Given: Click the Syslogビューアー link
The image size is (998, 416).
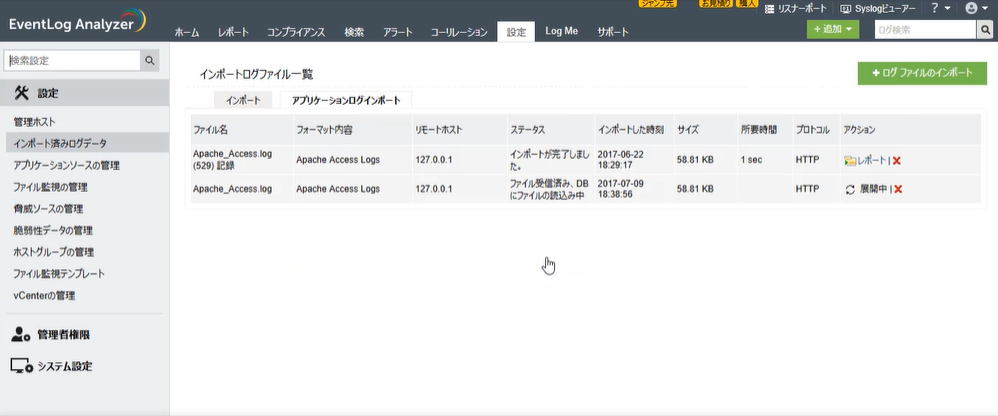Looking at the screenshot, I should click(x=885, y=9).
